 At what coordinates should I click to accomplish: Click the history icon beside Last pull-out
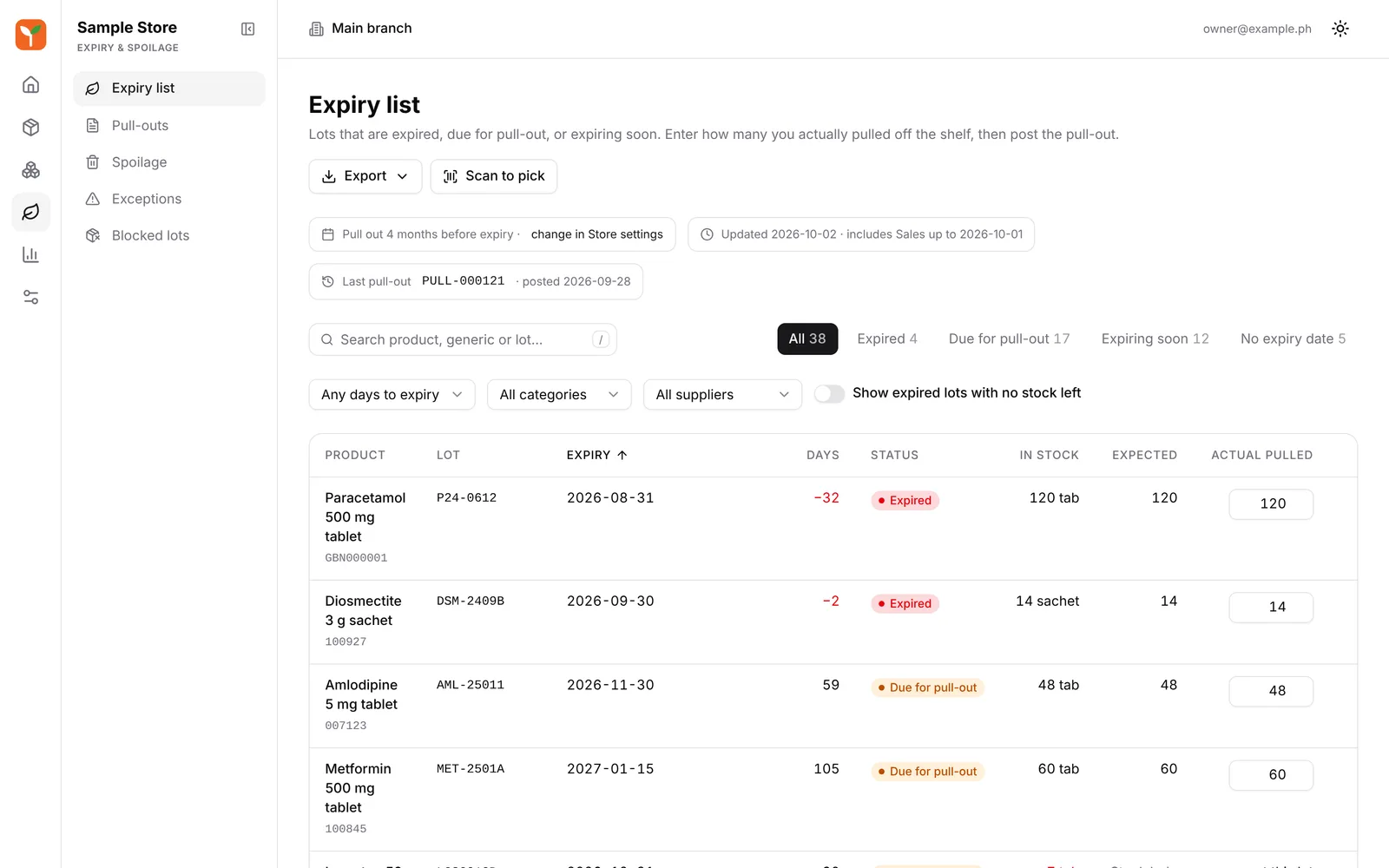(328, 281)
